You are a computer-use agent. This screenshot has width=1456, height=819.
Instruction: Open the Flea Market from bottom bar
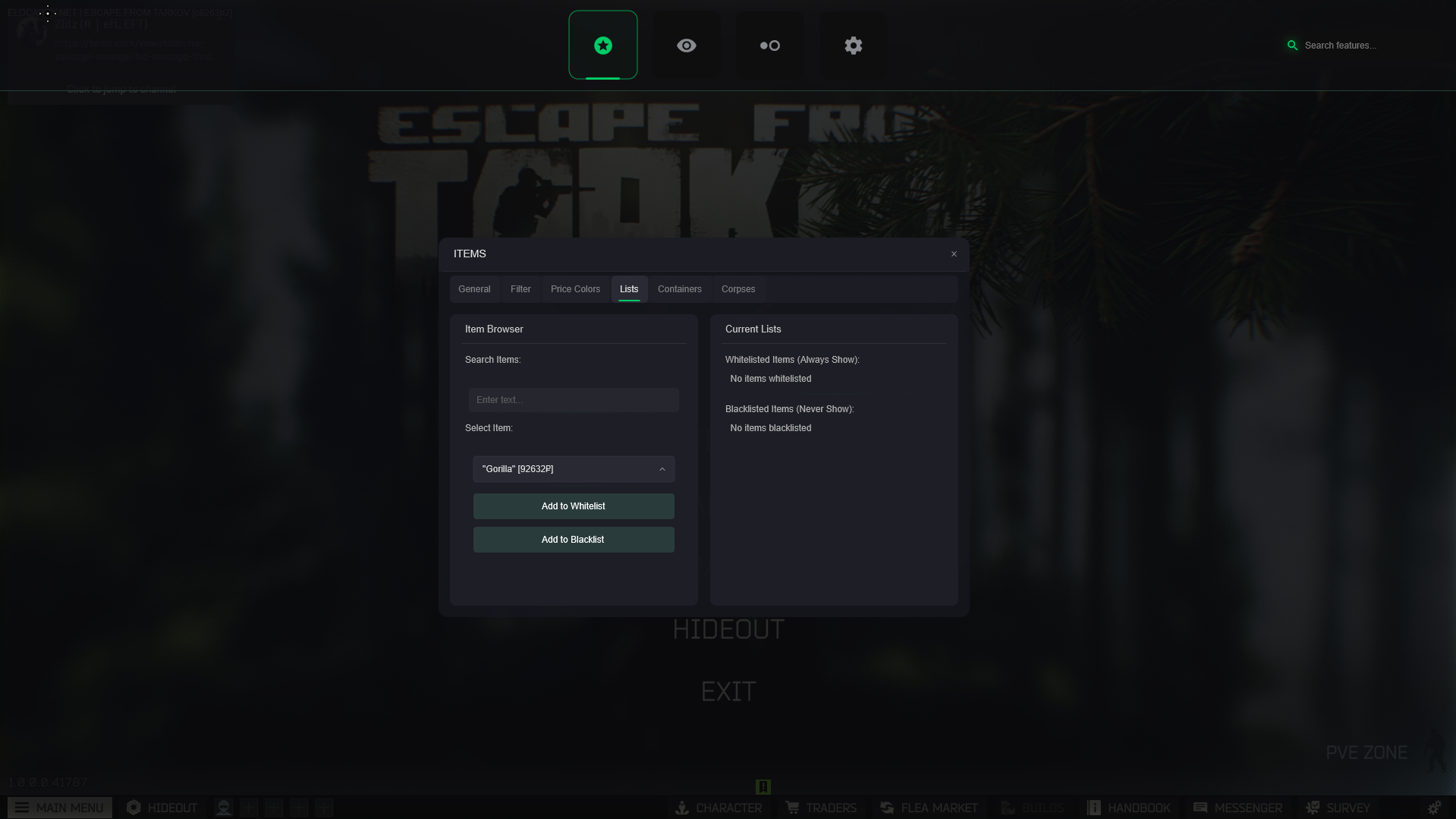click(928, 808)
